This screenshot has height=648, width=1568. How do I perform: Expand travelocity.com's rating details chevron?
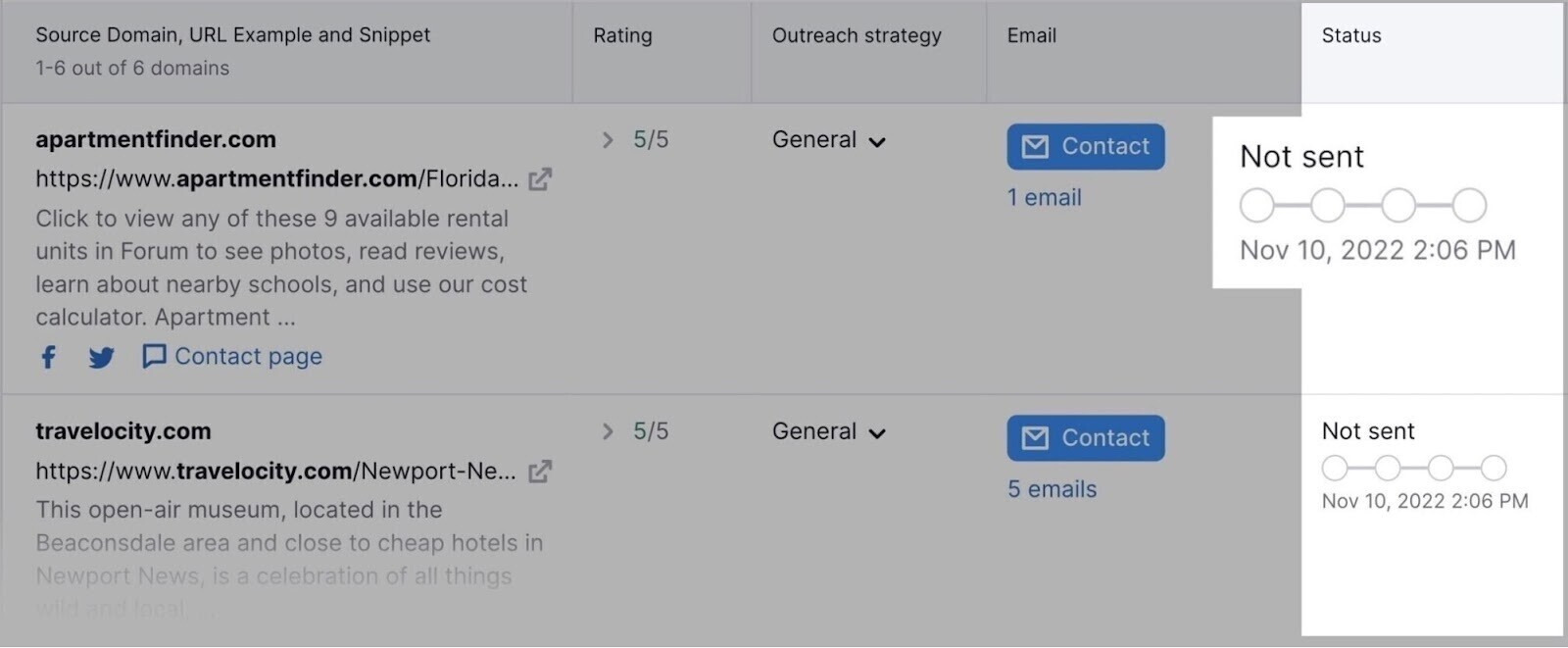coord(608,431)
